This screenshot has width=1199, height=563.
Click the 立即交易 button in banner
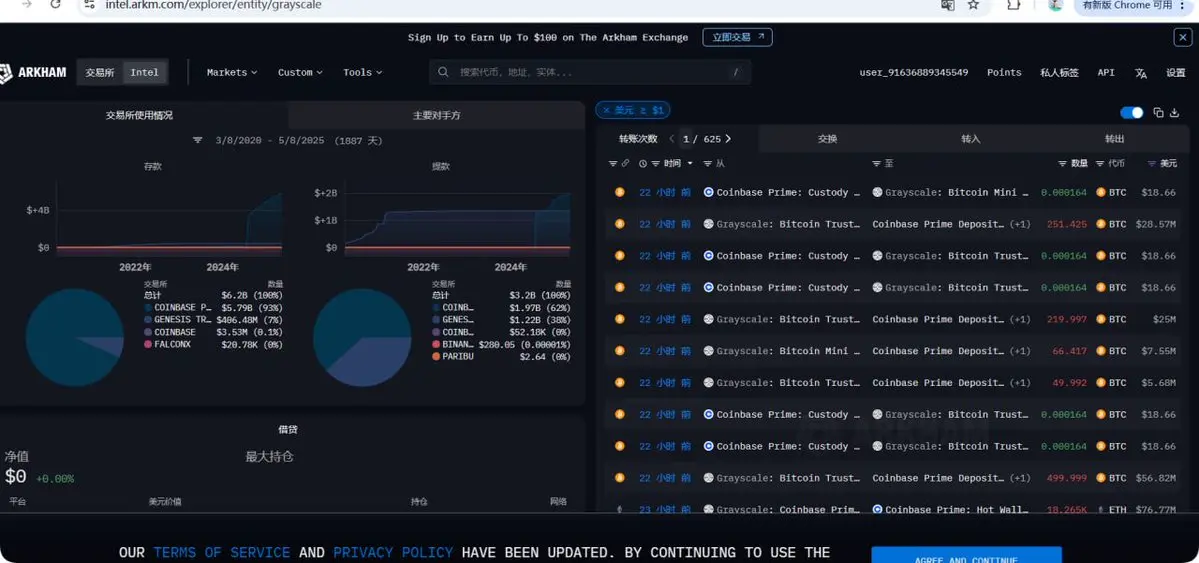point(737,37)
